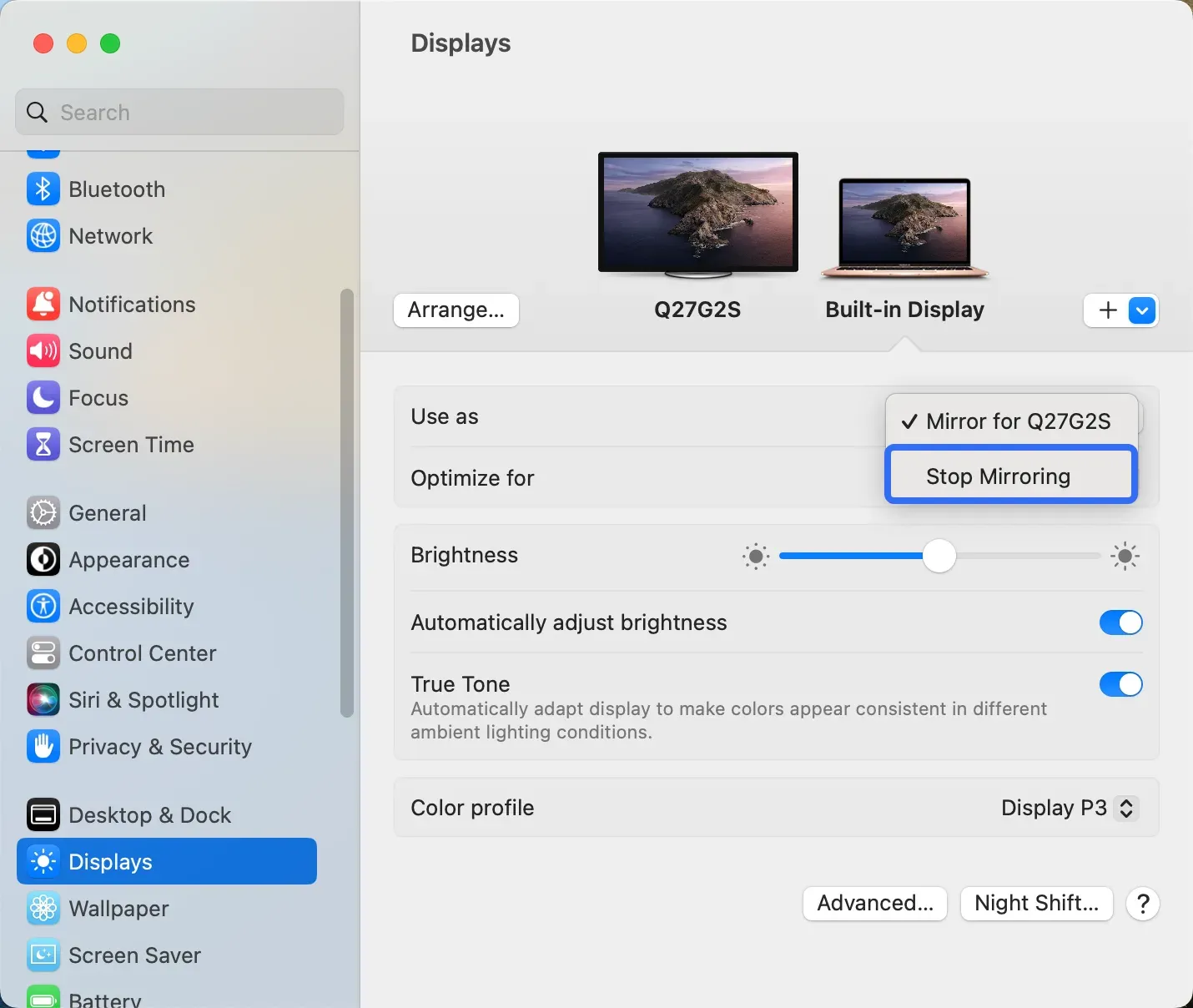
Task: Open the General sidebar label
Action: [108, 513]
